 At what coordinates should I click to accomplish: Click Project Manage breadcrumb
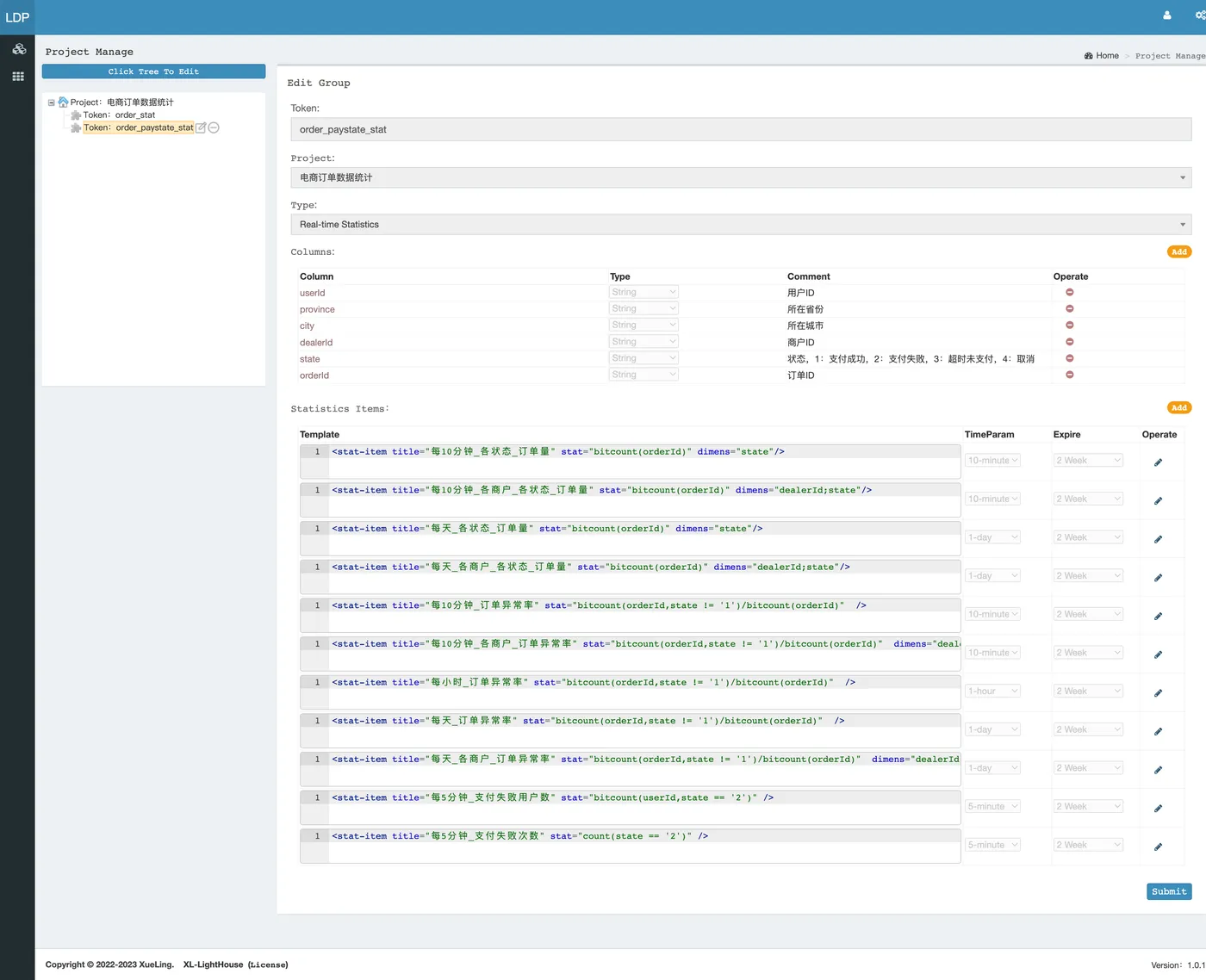pyautogui.click(x=1170, y=56)
